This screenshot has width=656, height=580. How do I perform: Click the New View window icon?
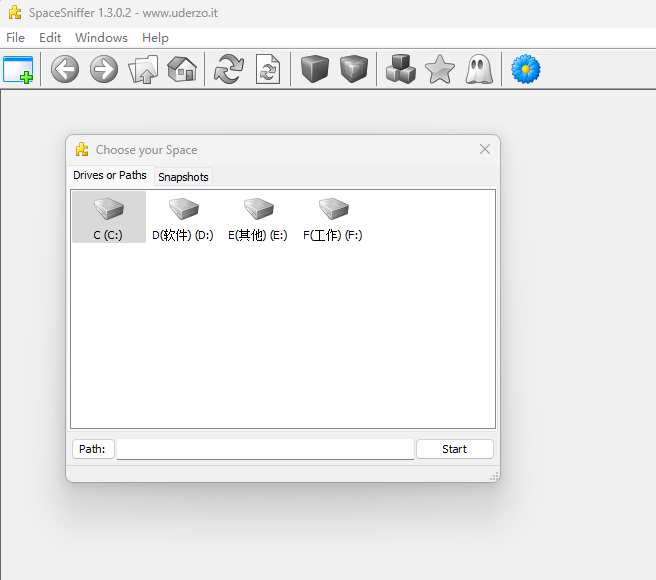[x=18, y=69]
